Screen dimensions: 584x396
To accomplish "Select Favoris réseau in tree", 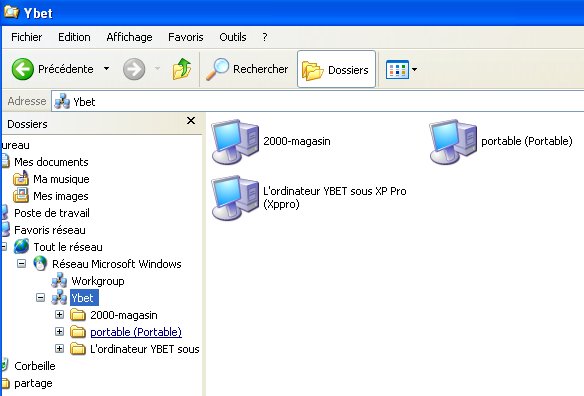I will pyautogui.click(x=50, y=230).
